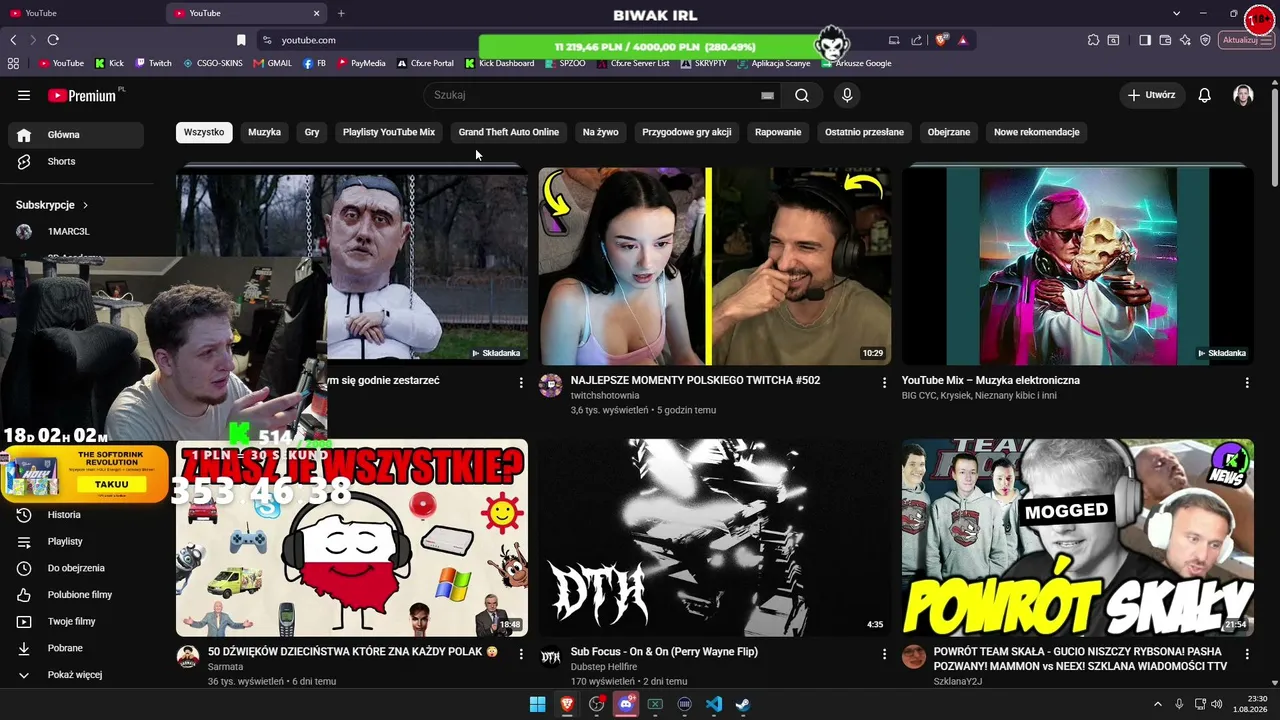The image size is (1280, 720).
Task: Expand the Subskrypcje section
Action: (x=52, y=205)
